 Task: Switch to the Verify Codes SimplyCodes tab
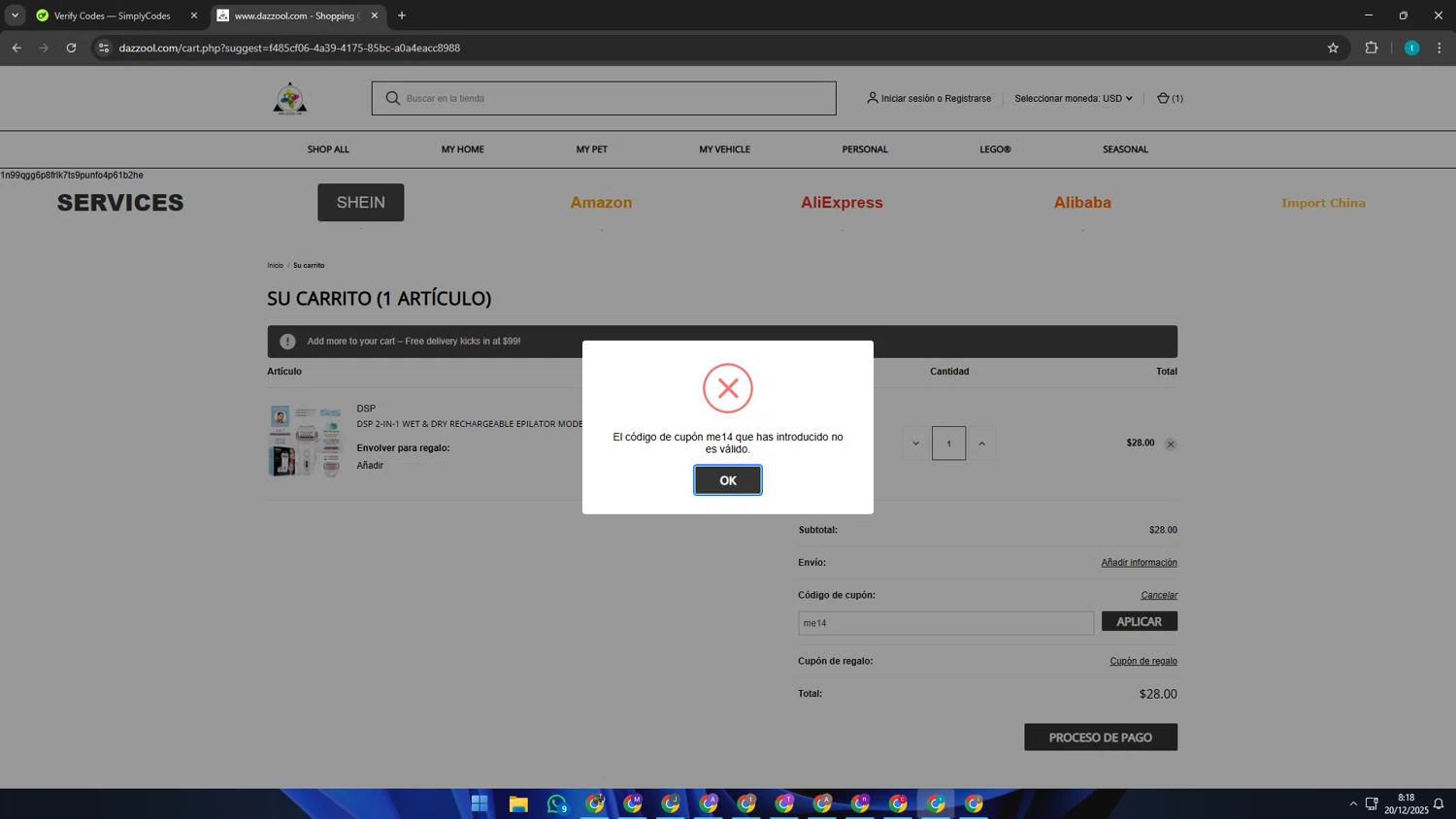(x=112, y=16)
